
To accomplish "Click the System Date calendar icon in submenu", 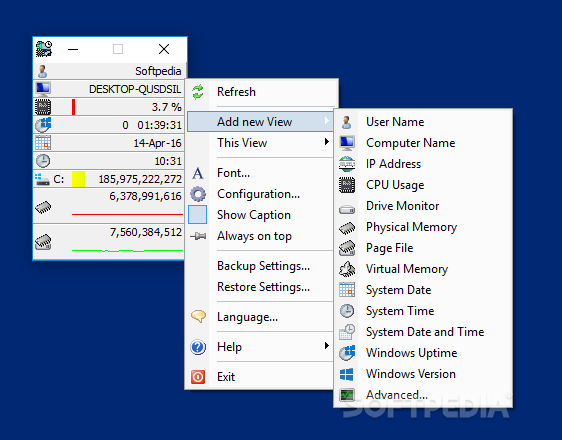I will pos(347,290).
